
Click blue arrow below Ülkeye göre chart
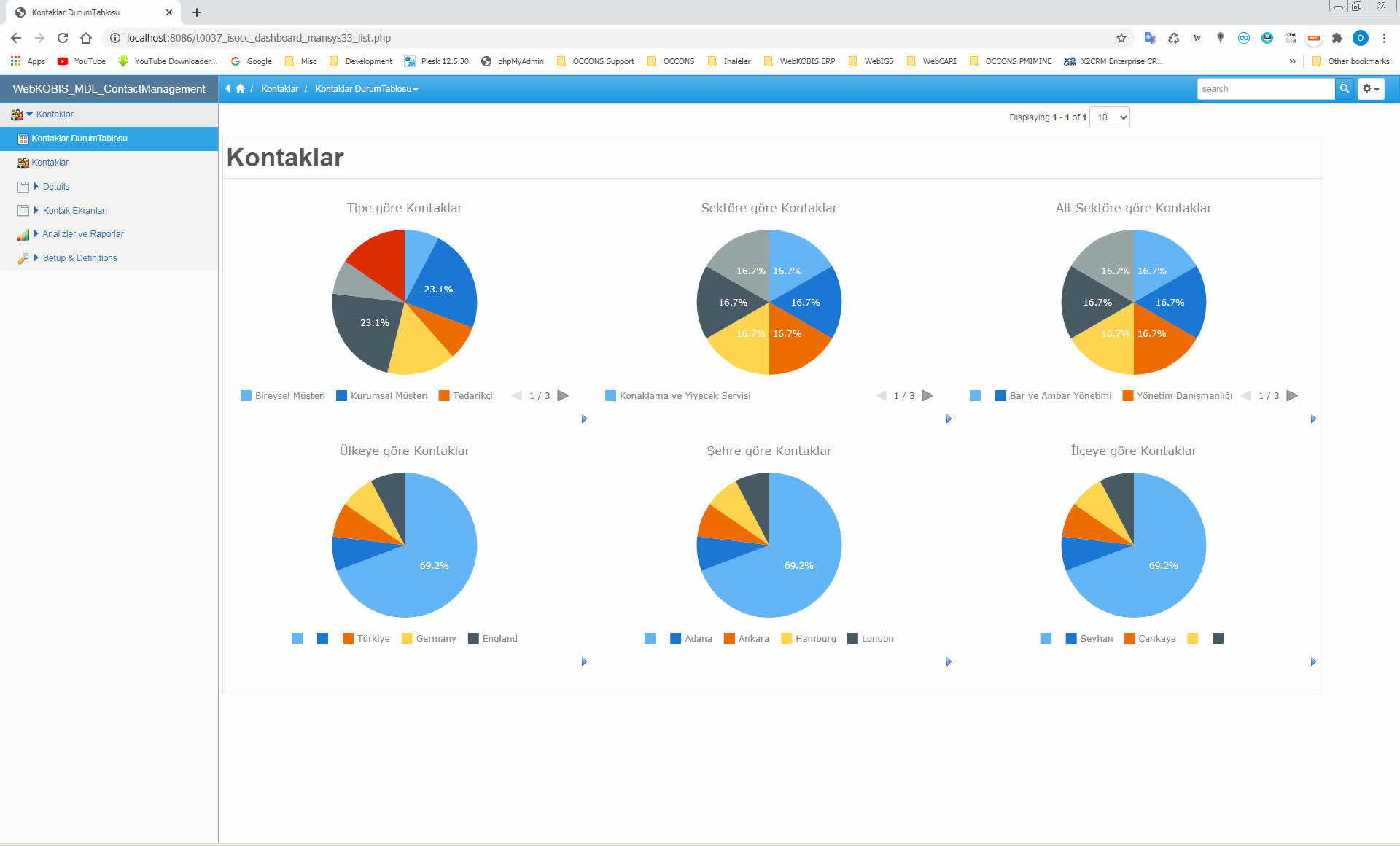pos(584,661)
